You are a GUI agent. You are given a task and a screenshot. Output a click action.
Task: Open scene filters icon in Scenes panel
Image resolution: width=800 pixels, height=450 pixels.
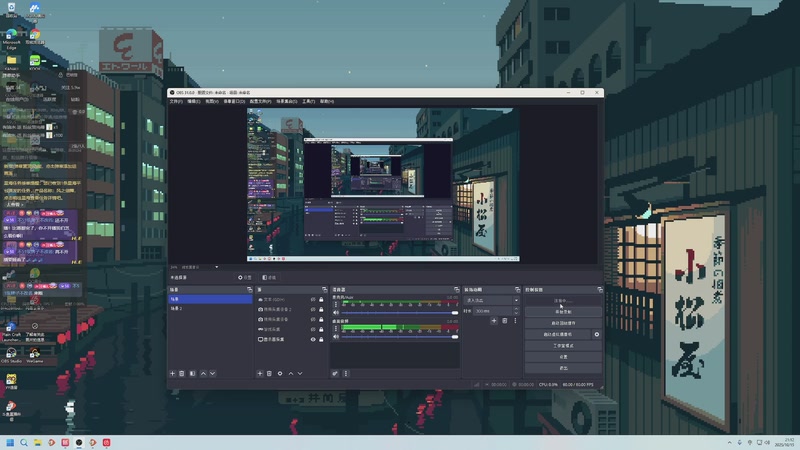tap(192, 373)
